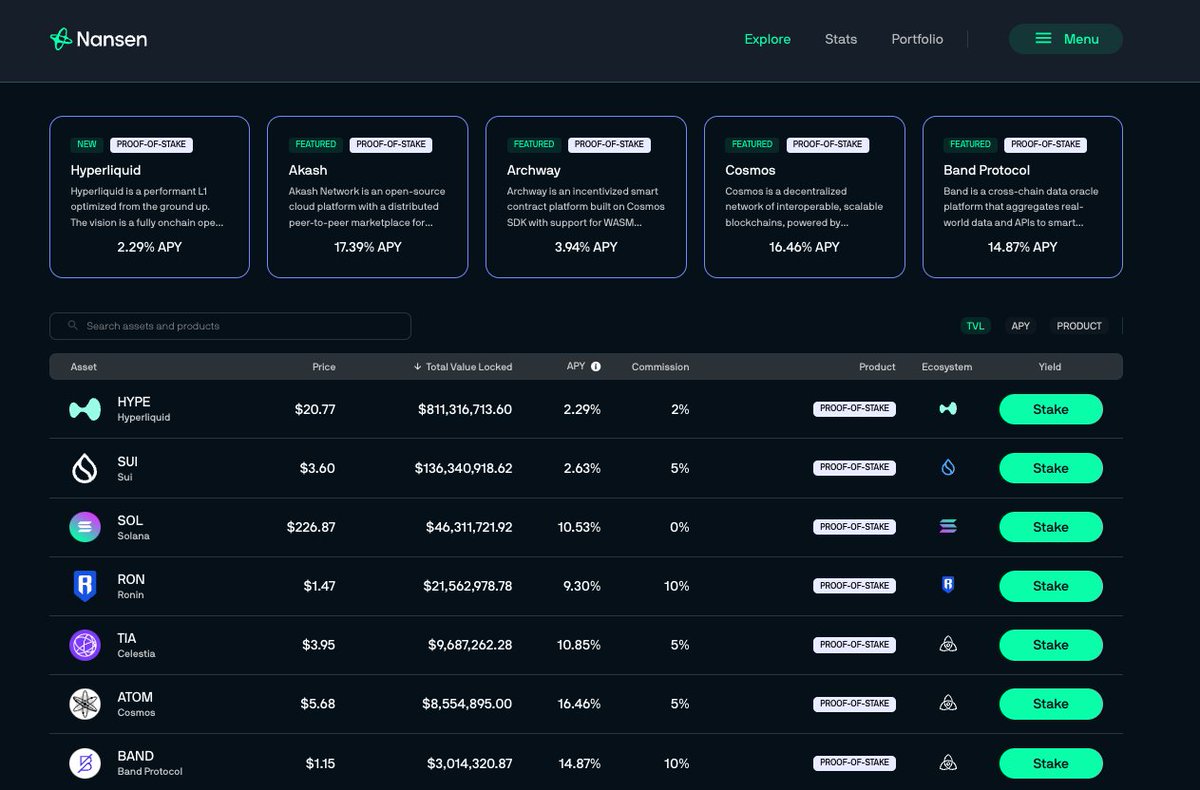The image size is (1200, 790).
Task: Click the APY info icon
Action: coord(596,367)
